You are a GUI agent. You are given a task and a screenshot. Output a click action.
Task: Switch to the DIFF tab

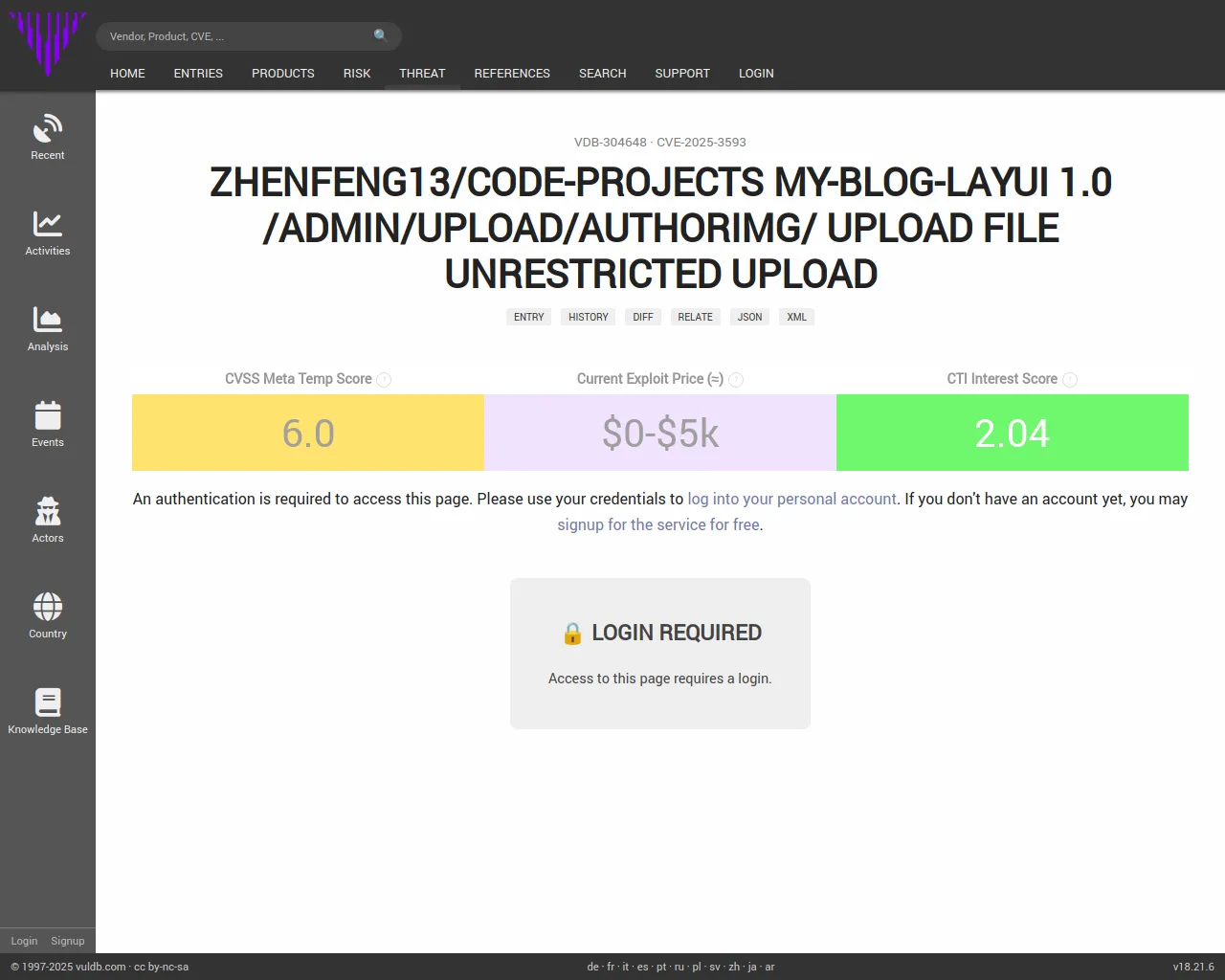click(x=643, y=317)
